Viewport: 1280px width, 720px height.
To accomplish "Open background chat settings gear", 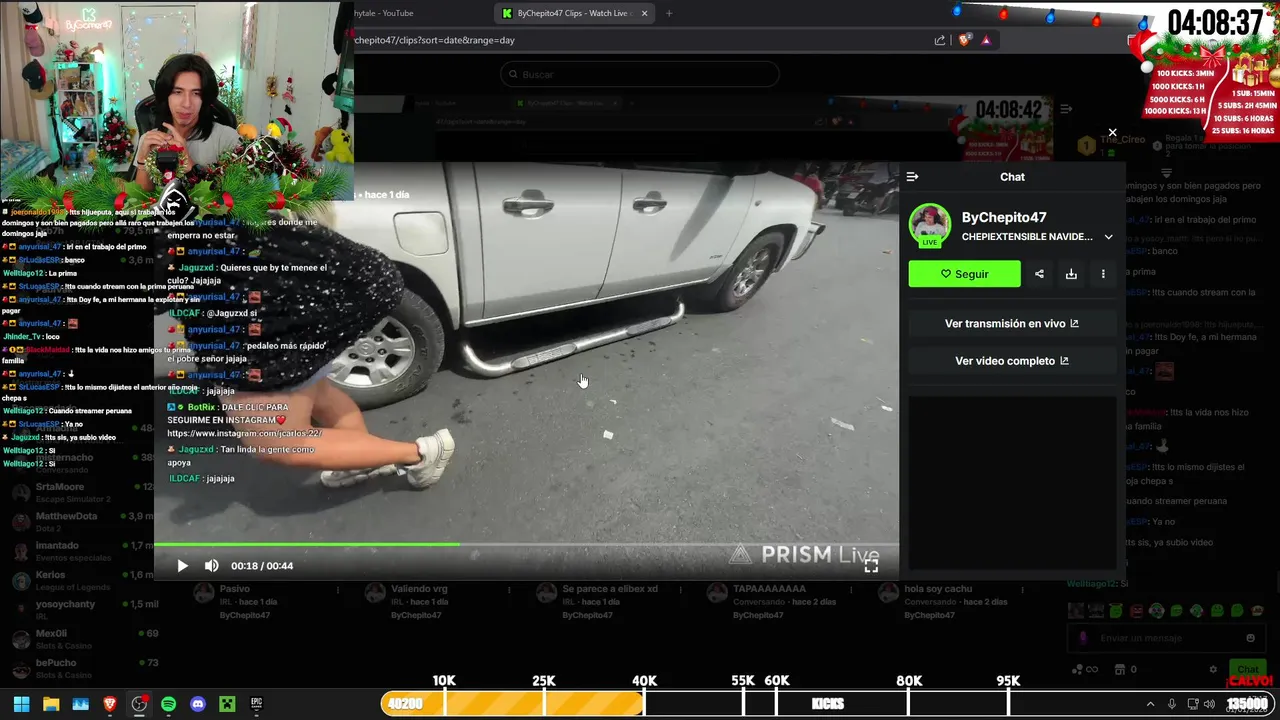I will pos(1213,670).
